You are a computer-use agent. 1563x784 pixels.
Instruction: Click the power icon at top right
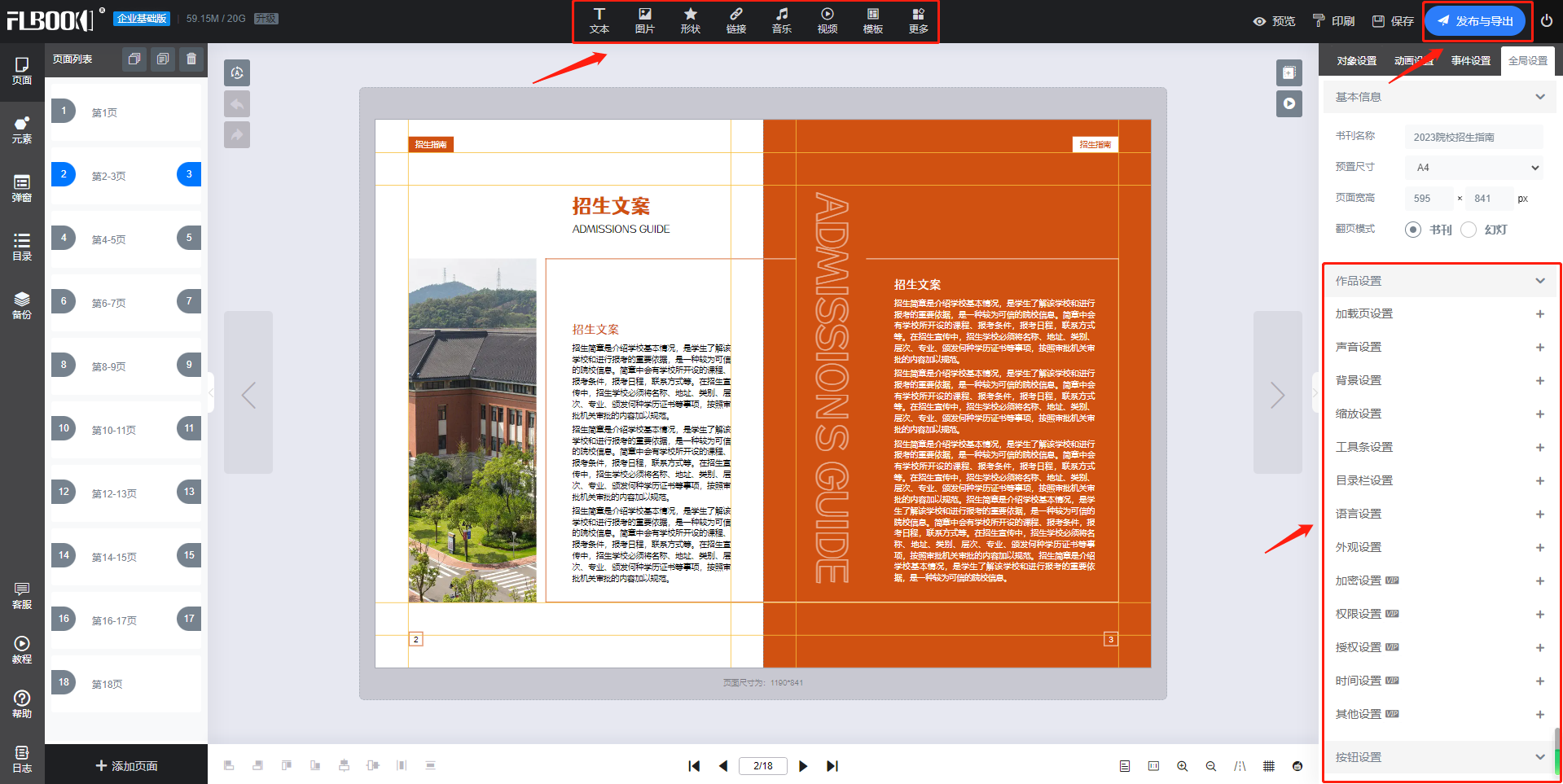tap(1546, 21)
